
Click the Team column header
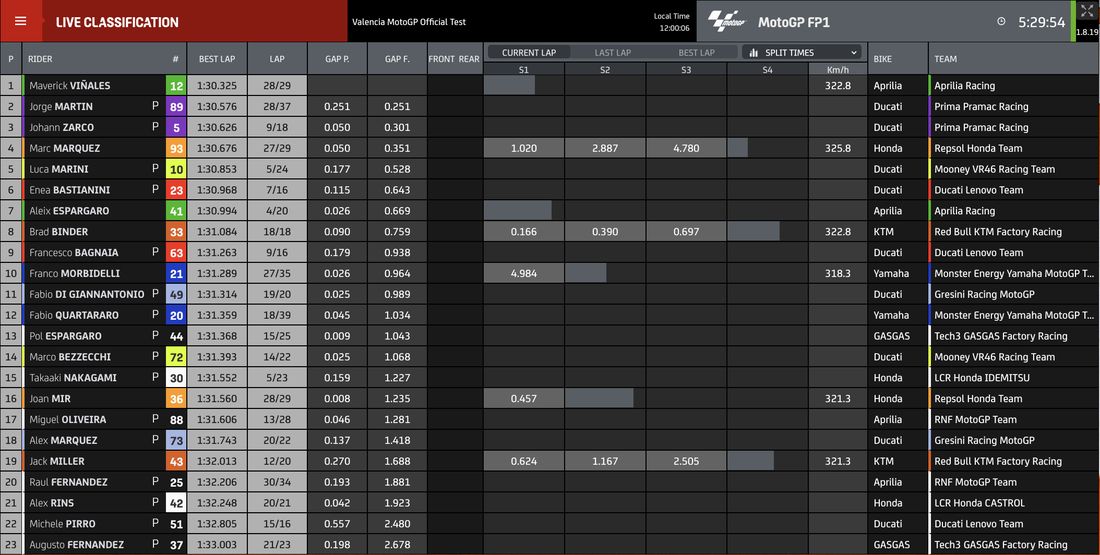tap(1014, 59)
